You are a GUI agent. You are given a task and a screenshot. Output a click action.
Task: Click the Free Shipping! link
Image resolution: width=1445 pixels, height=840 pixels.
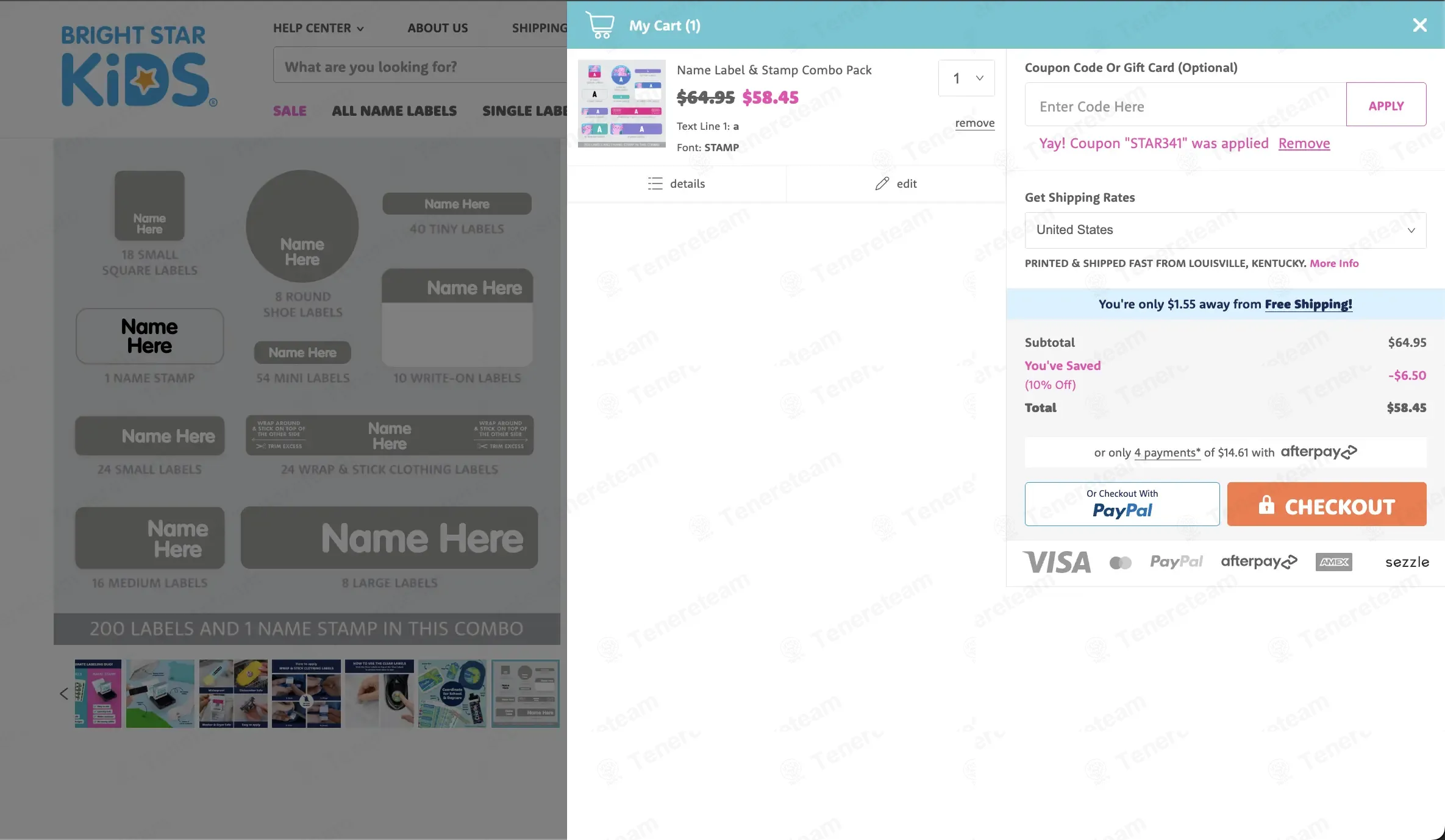click(x=1308, y=304)
